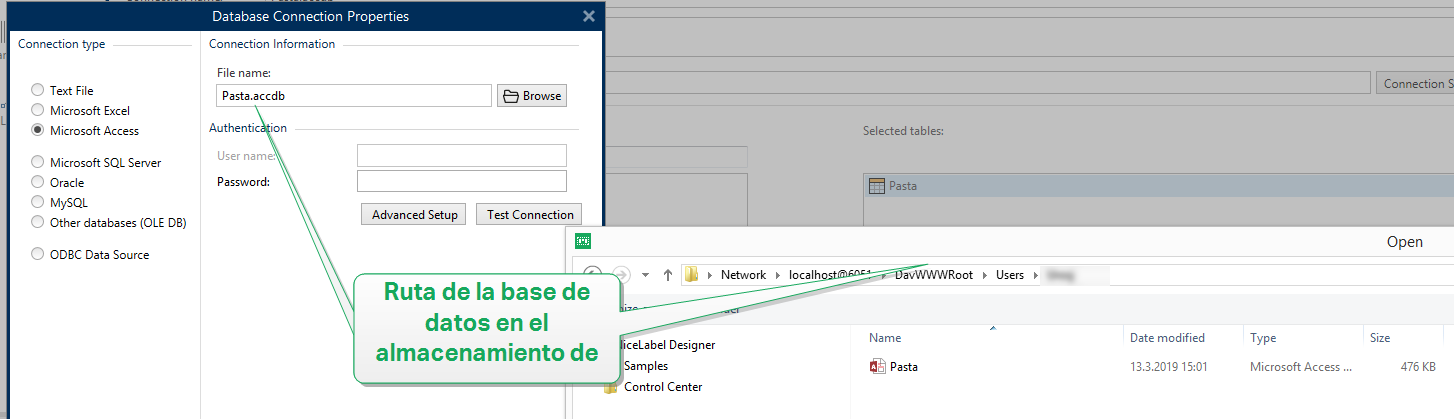
Task: Expand the chevron before localhost breadcrumb
Action: pyautogui.click(x=779, y=275)
